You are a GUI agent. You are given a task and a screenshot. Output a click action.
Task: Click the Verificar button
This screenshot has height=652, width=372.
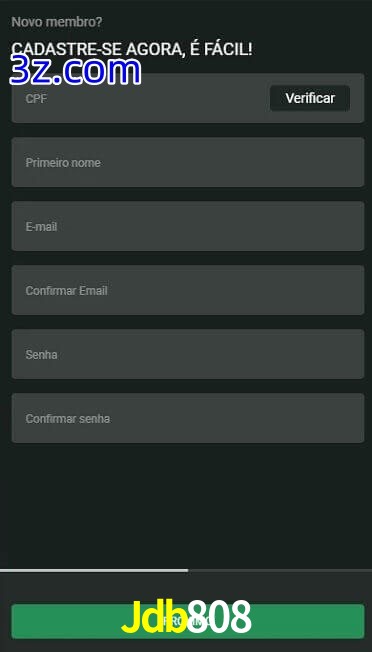[x=310, y=98]
